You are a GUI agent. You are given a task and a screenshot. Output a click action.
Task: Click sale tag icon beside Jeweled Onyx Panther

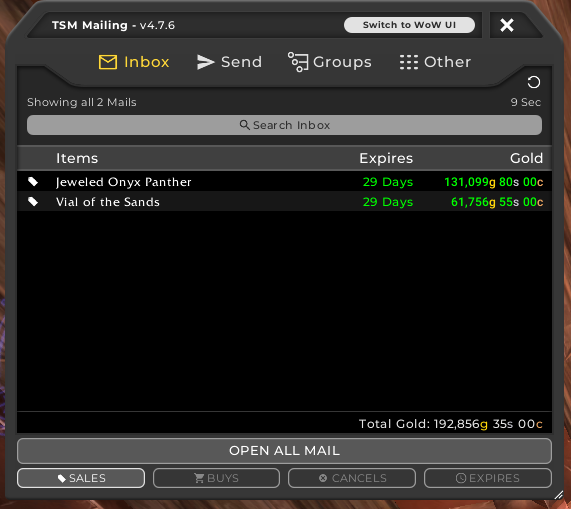click(x=33, y=182)
